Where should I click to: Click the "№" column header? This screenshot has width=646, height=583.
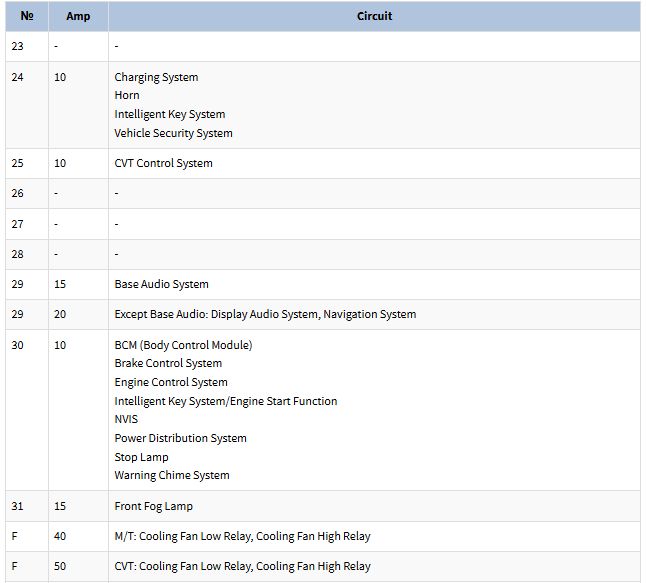27,16
